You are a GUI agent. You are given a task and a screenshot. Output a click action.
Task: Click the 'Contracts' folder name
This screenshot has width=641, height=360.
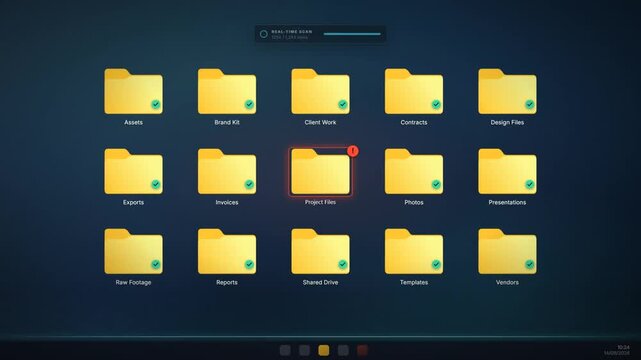click(x=414, y=122)
